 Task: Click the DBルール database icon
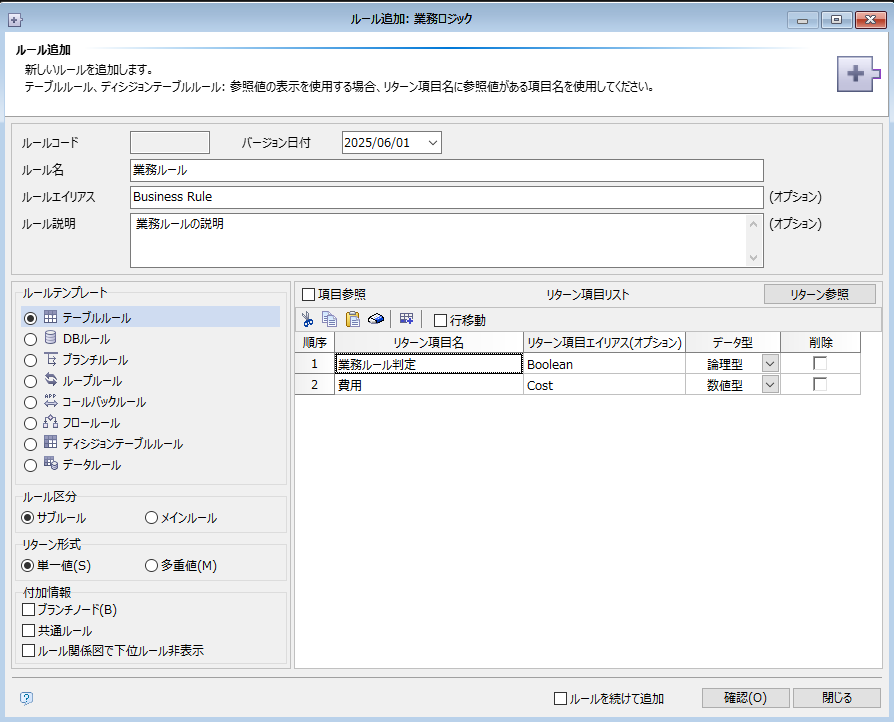[51, 338]
